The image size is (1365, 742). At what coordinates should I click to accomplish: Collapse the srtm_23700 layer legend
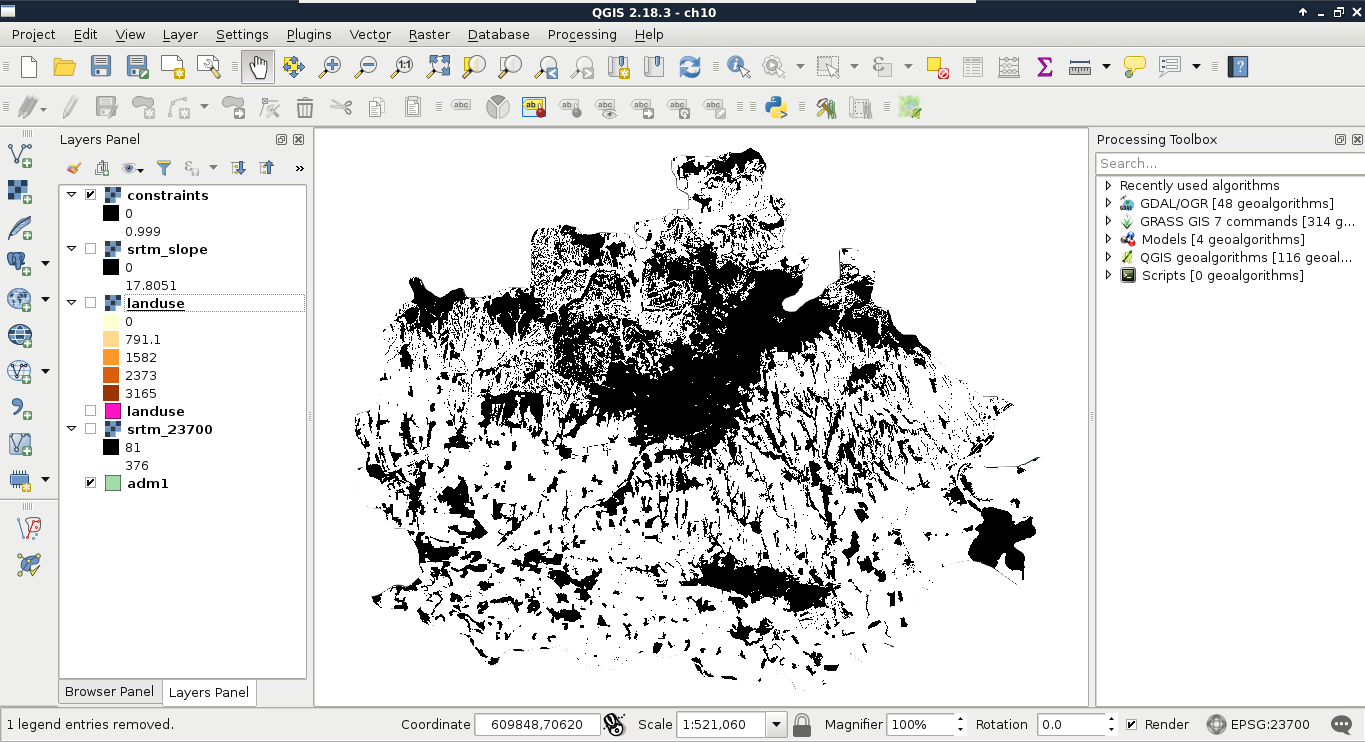point(72,429)
